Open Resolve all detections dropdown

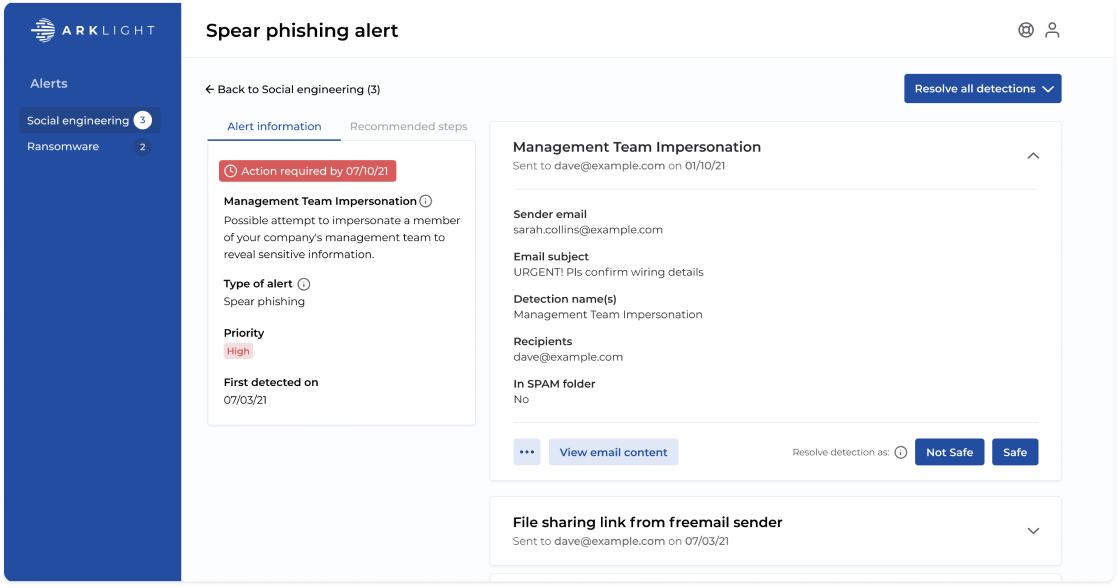point(983,88)
